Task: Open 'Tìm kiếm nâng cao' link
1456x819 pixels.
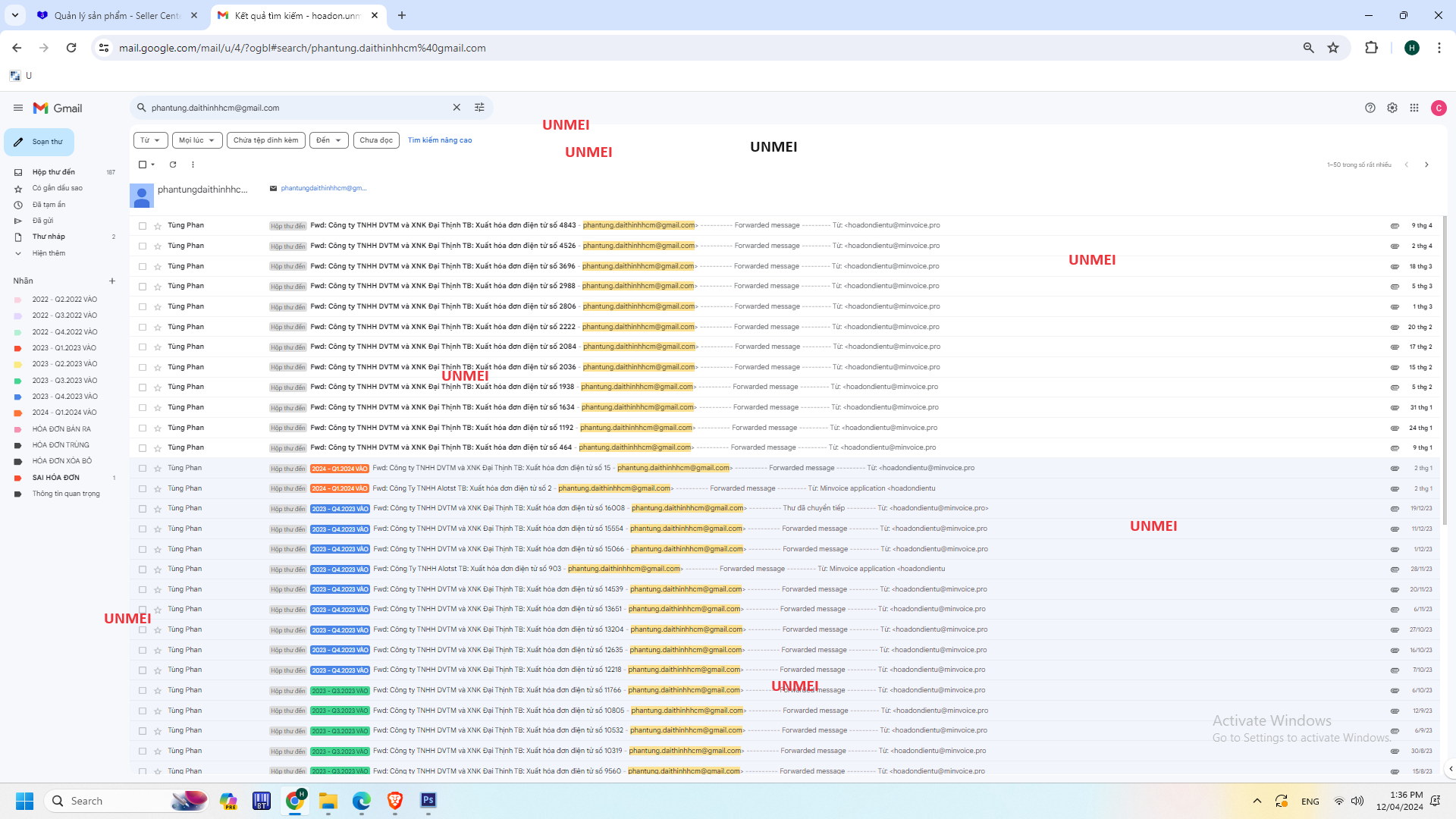Action: tap(440, 140)
